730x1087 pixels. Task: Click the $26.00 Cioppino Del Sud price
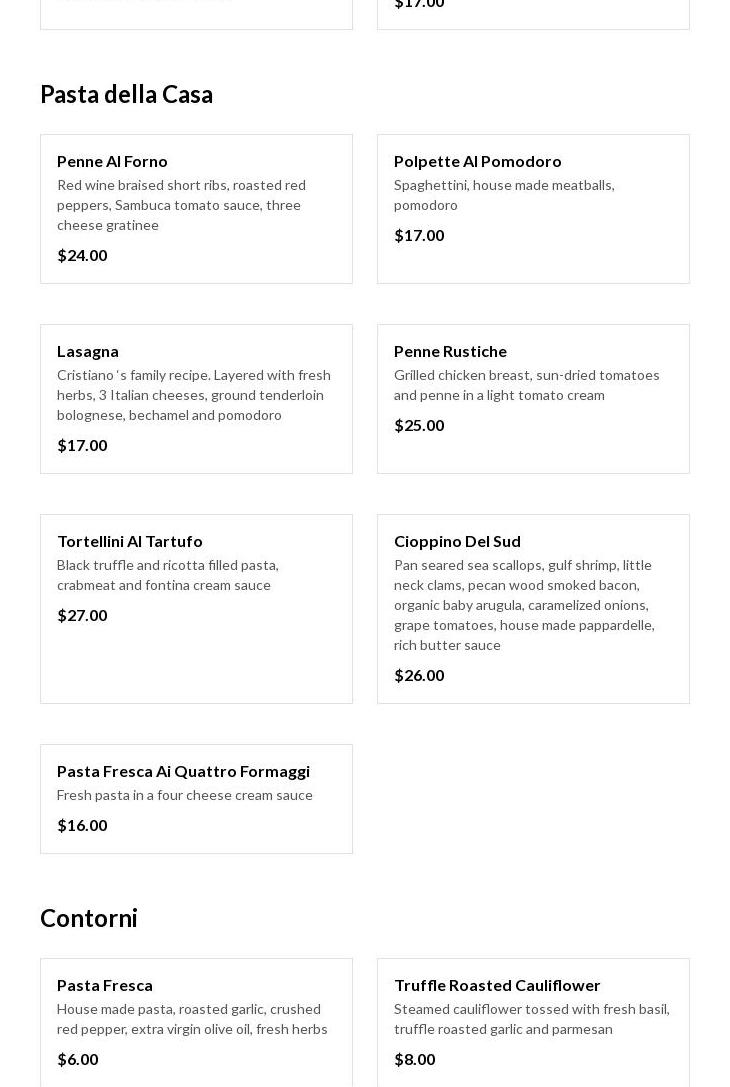pyautogui.click(x=419, y=675)
